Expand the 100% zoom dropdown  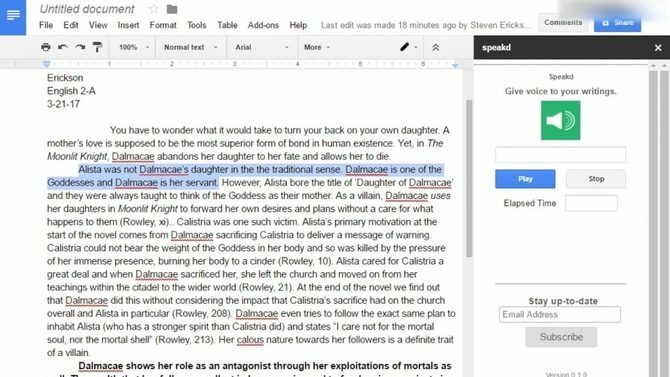pos(134,47)
